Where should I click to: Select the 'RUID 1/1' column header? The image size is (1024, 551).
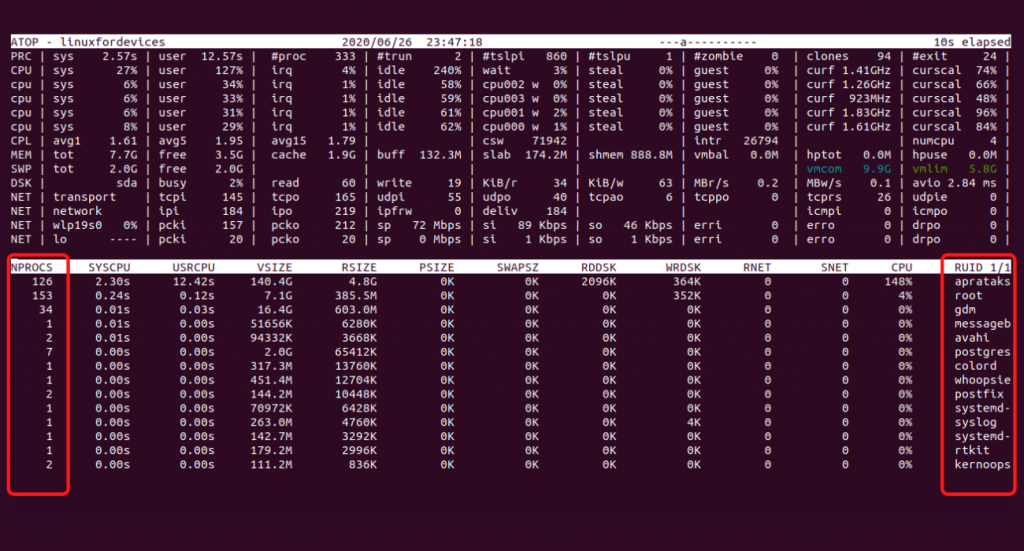982,268
